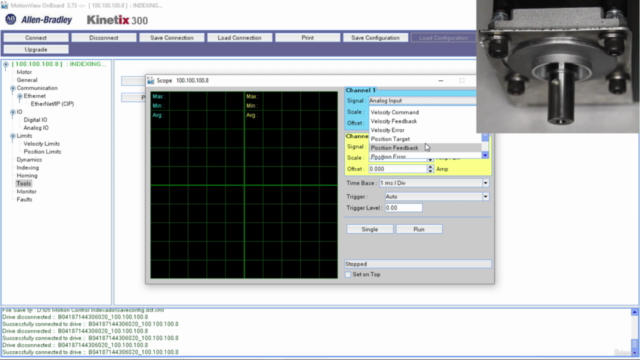Click Save Configuration button
The image size is (640, 360).
coord(375,38)
